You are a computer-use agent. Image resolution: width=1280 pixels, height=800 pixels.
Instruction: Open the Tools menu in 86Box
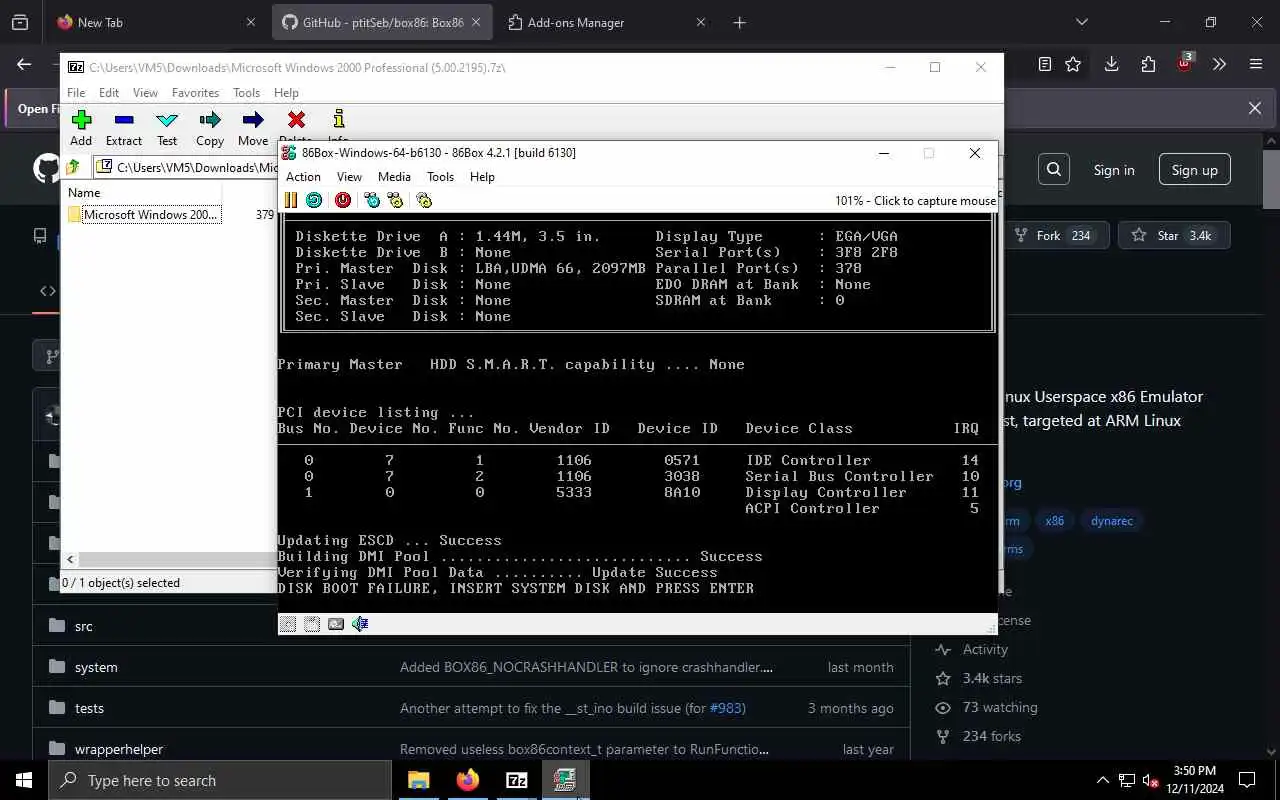(440, 177)
